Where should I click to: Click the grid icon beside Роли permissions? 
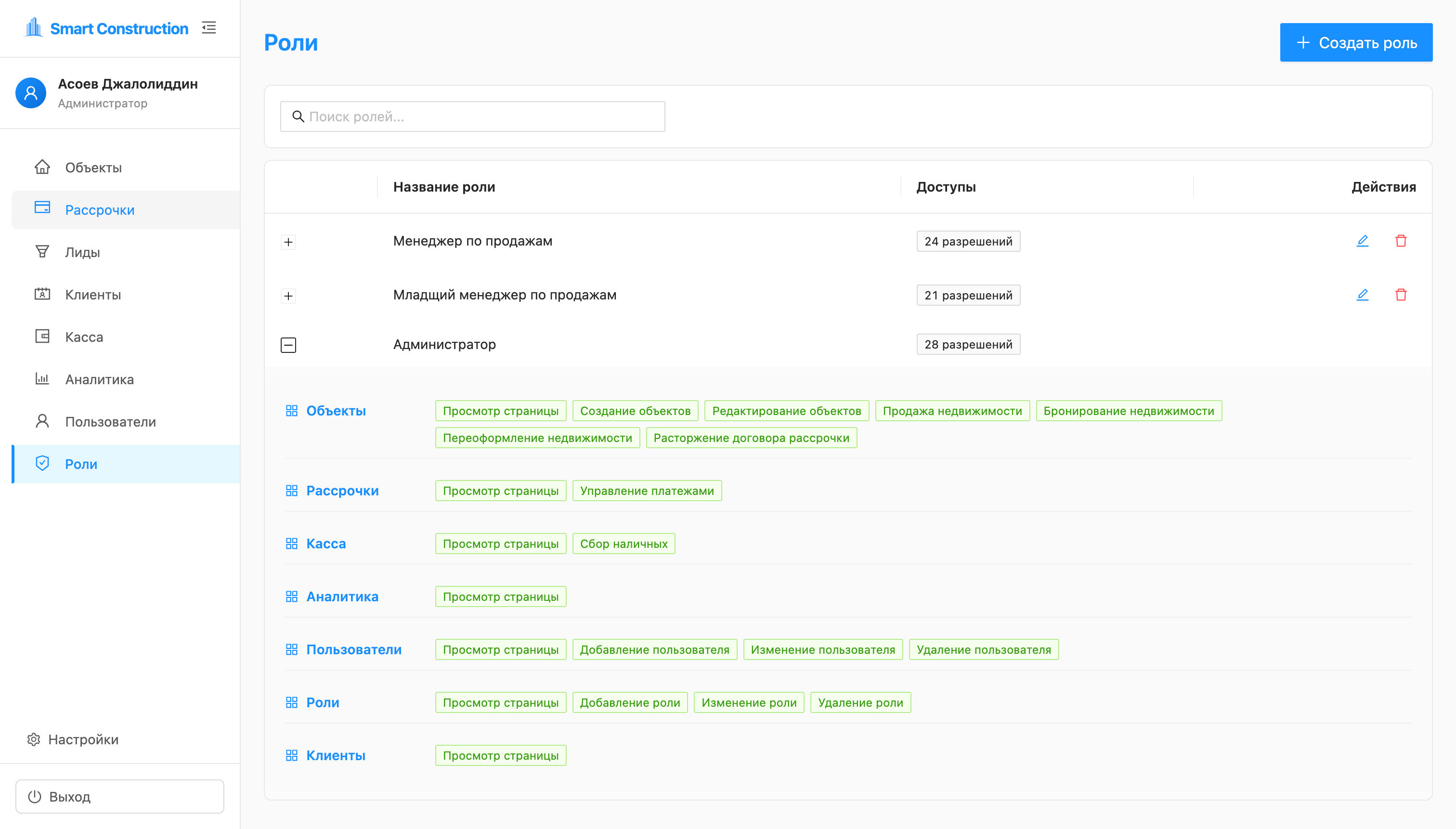[292, 702]
